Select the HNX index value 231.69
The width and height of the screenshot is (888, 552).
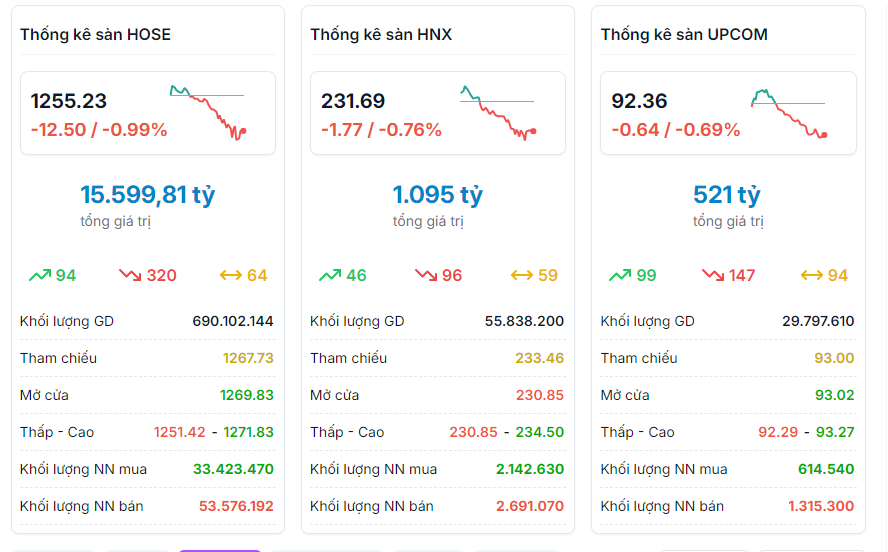click(353, 101)
